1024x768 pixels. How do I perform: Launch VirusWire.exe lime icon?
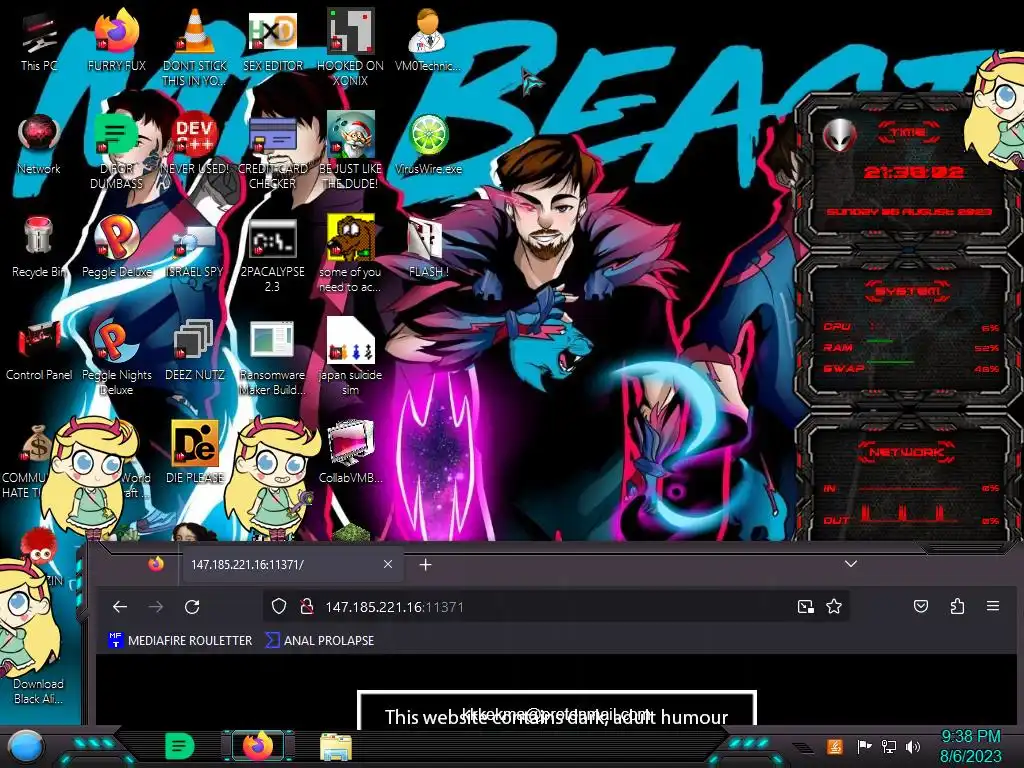pyautogui.click(x=428, y=144)
